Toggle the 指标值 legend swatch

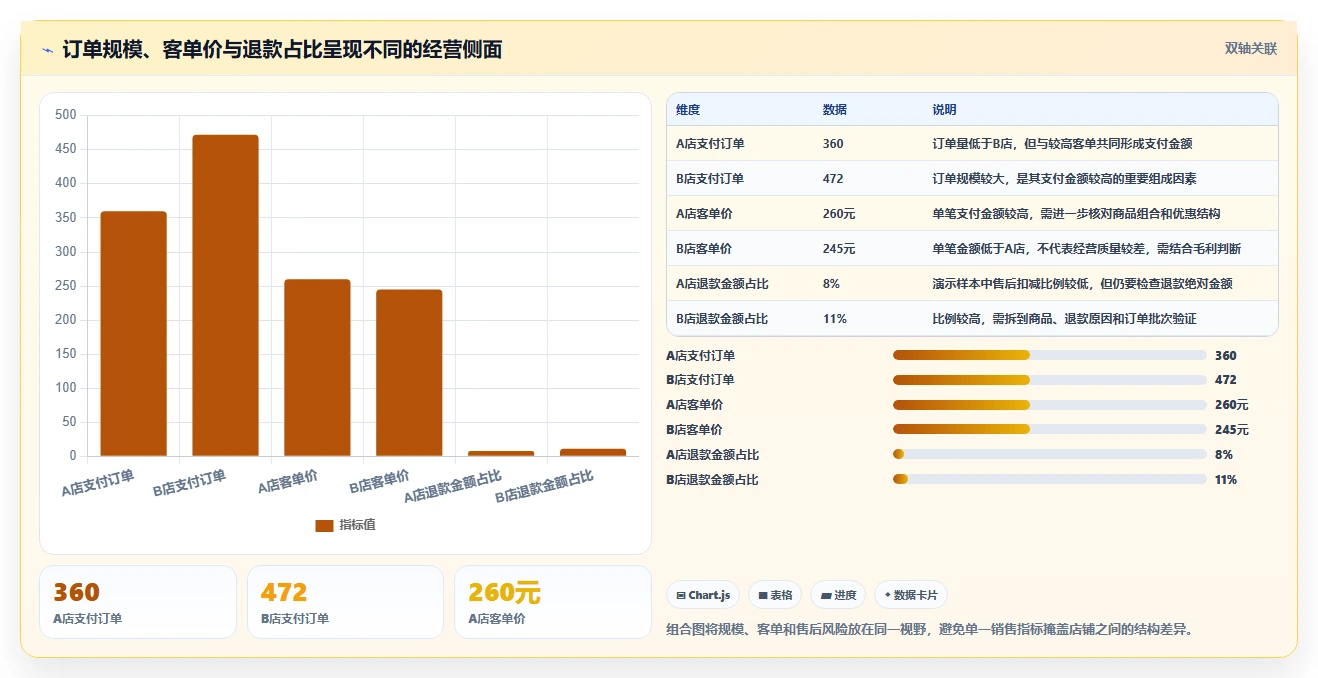click(x=324, y=525)
